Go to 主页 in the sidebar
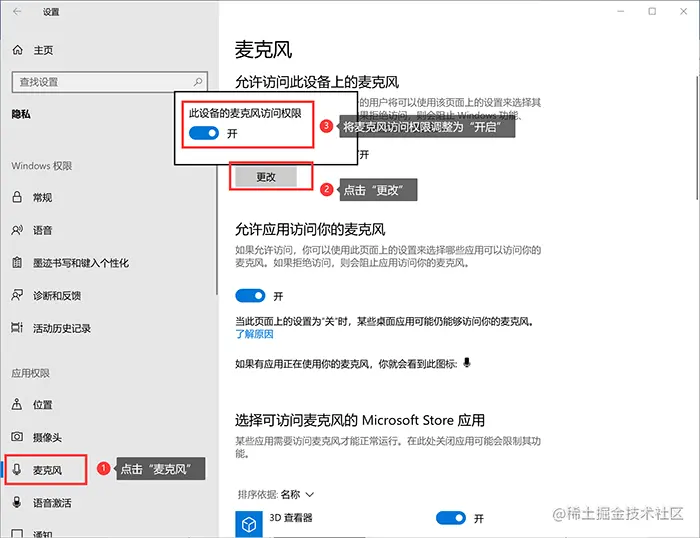The image size is (700, 538). pos(43,50)
